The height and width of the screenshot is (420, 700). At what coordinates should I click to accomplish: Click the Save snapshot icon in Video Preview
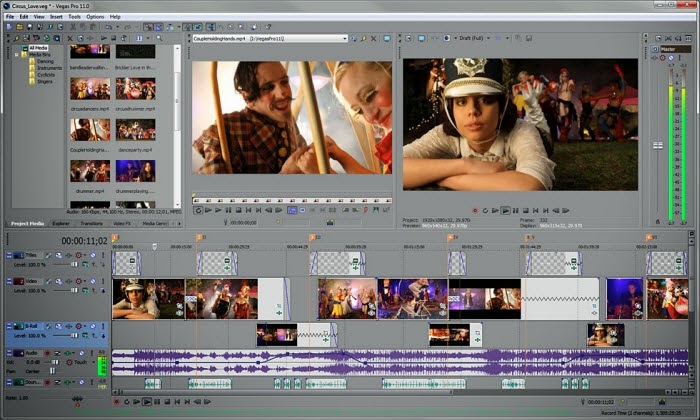pos(529,38)
